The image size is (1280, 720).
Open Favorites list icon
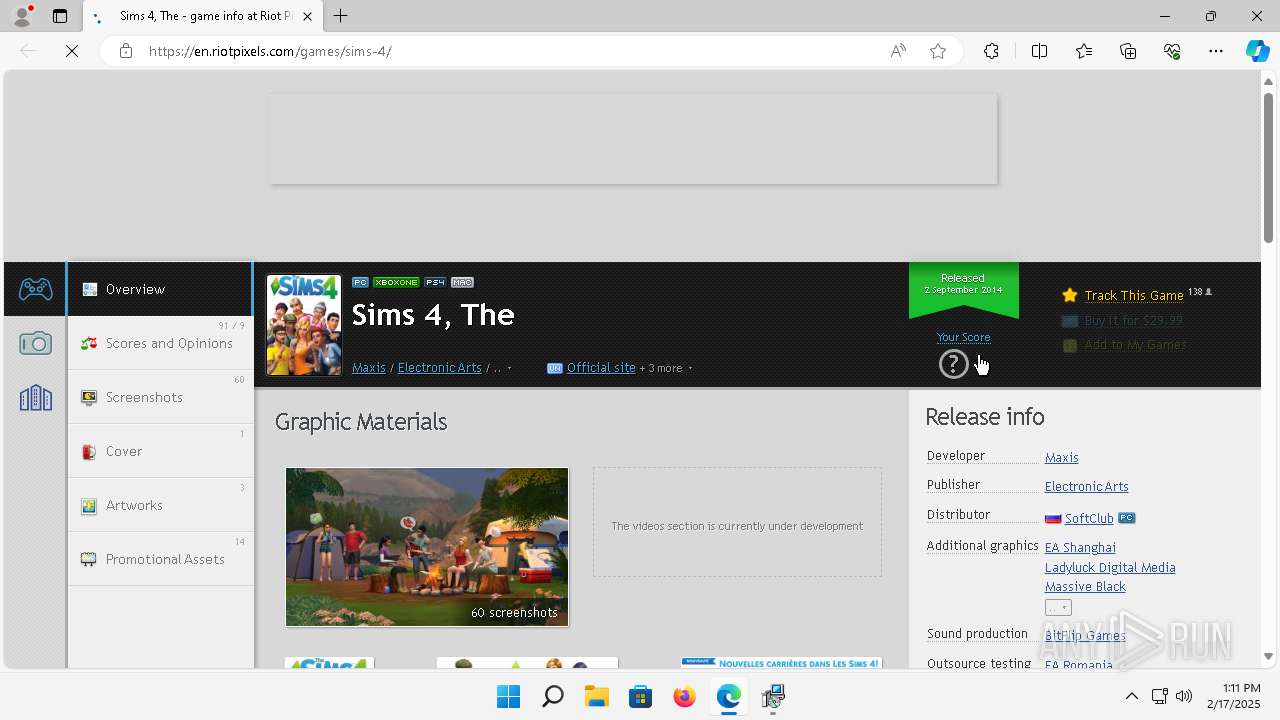tap(1084, 51)
